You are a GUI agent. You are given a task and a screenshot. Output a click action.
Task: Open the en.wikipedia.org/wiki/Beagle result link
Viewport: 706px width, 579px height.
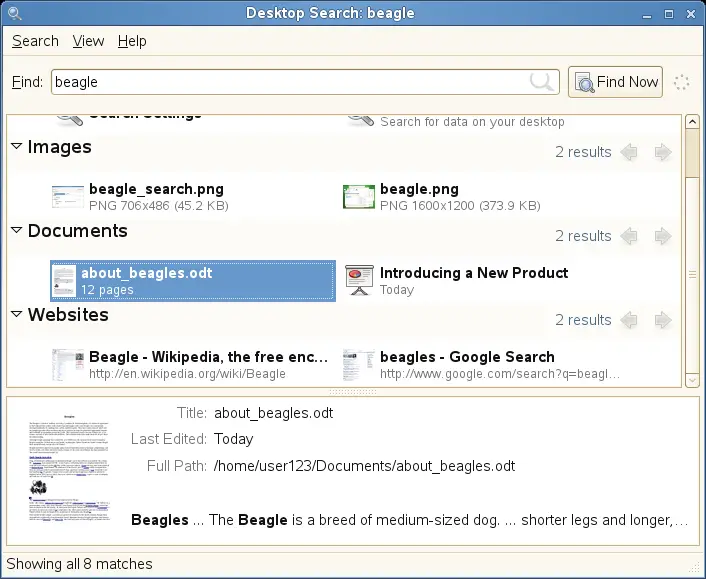coord(187,374)
